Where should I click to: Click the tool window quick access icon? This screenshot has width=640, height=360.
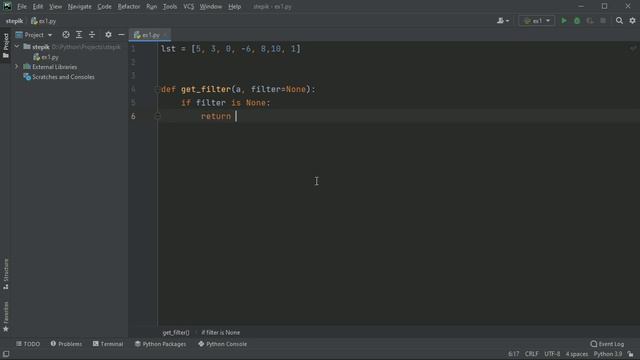pyautogui.click(x=6, y=354)
